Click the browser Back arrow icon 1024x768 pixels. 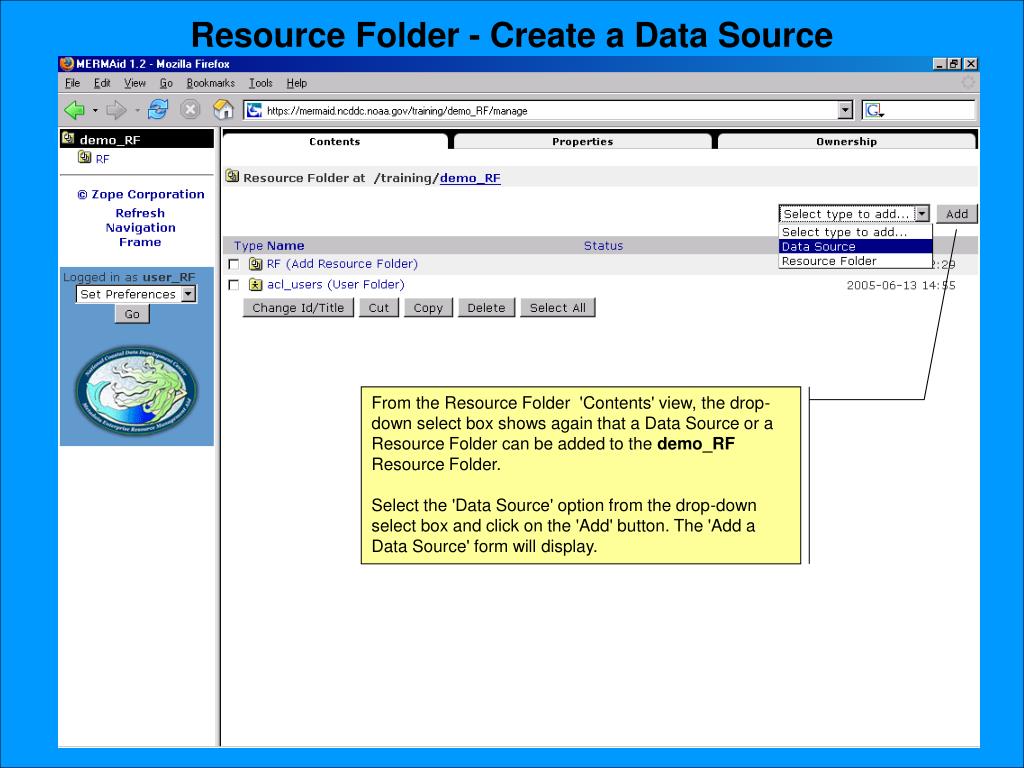tap(75, 110)
